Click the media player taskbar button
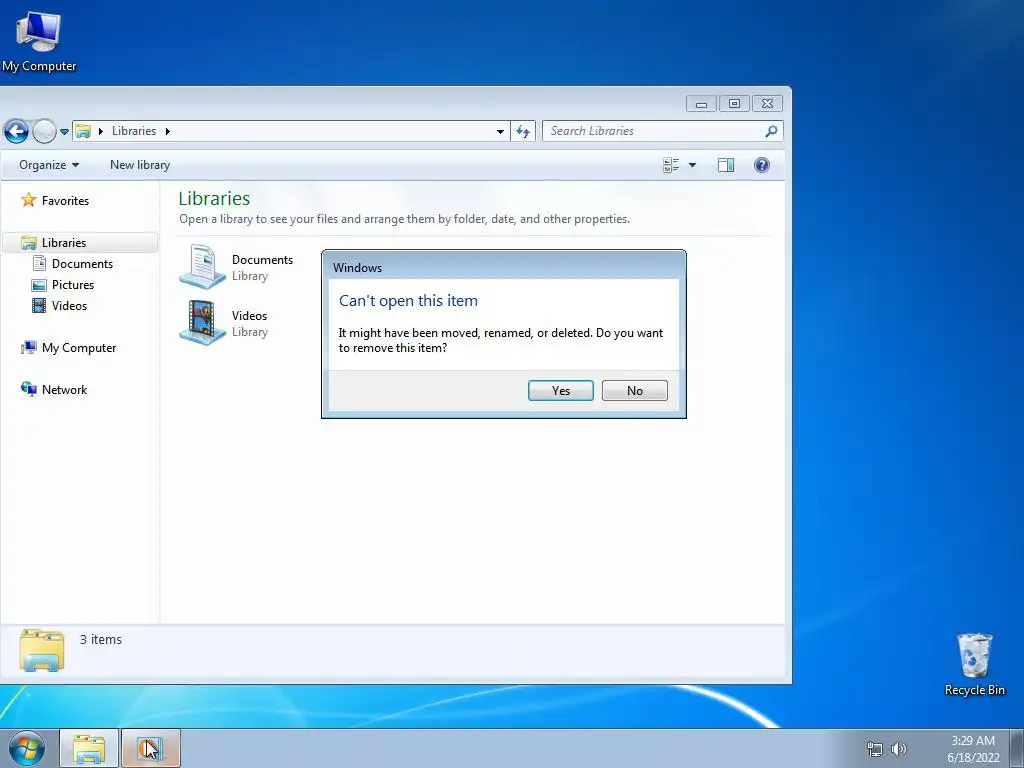The image size is (1024, 768). tap(150, 748)
